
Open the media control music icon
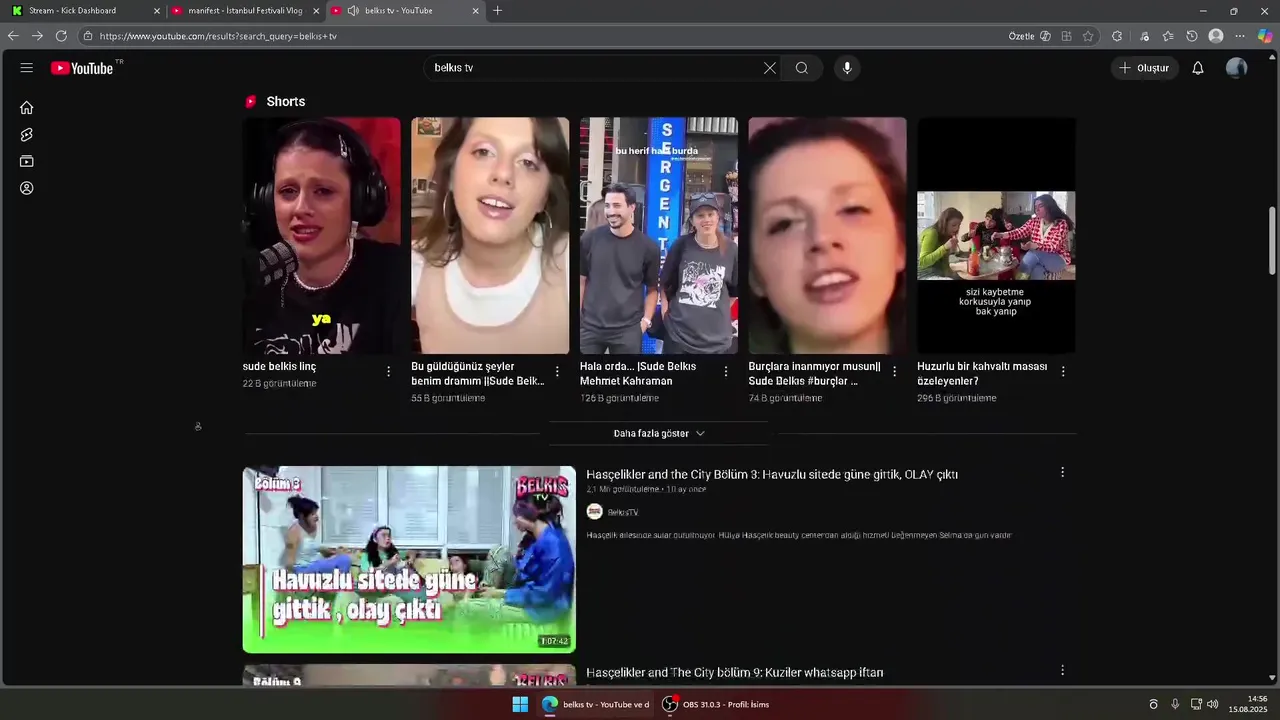click(1145, 36)
